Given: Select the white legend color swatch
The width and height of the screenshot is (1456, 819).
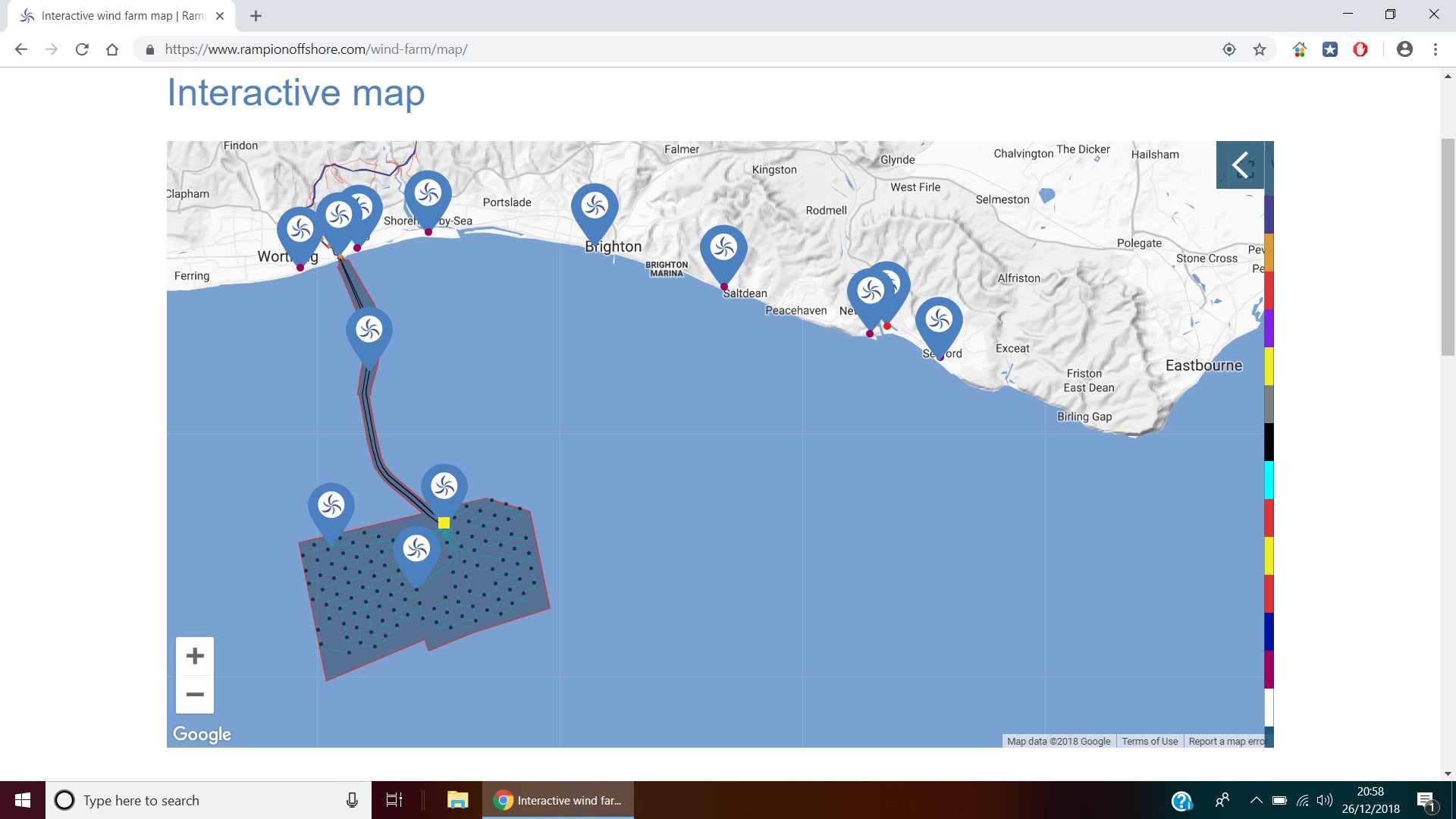Looking at the screenshot, I should [1269, 708].
